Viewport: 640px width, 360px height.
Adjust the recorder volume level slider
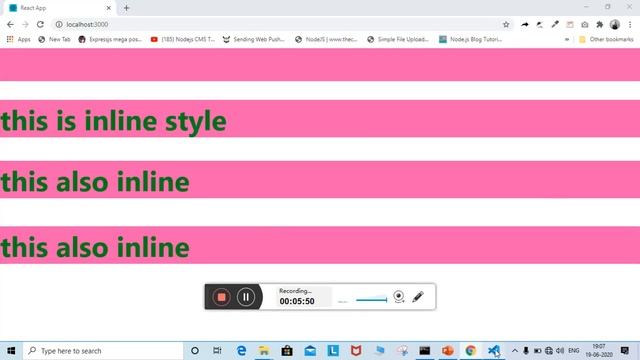(371, 300)
